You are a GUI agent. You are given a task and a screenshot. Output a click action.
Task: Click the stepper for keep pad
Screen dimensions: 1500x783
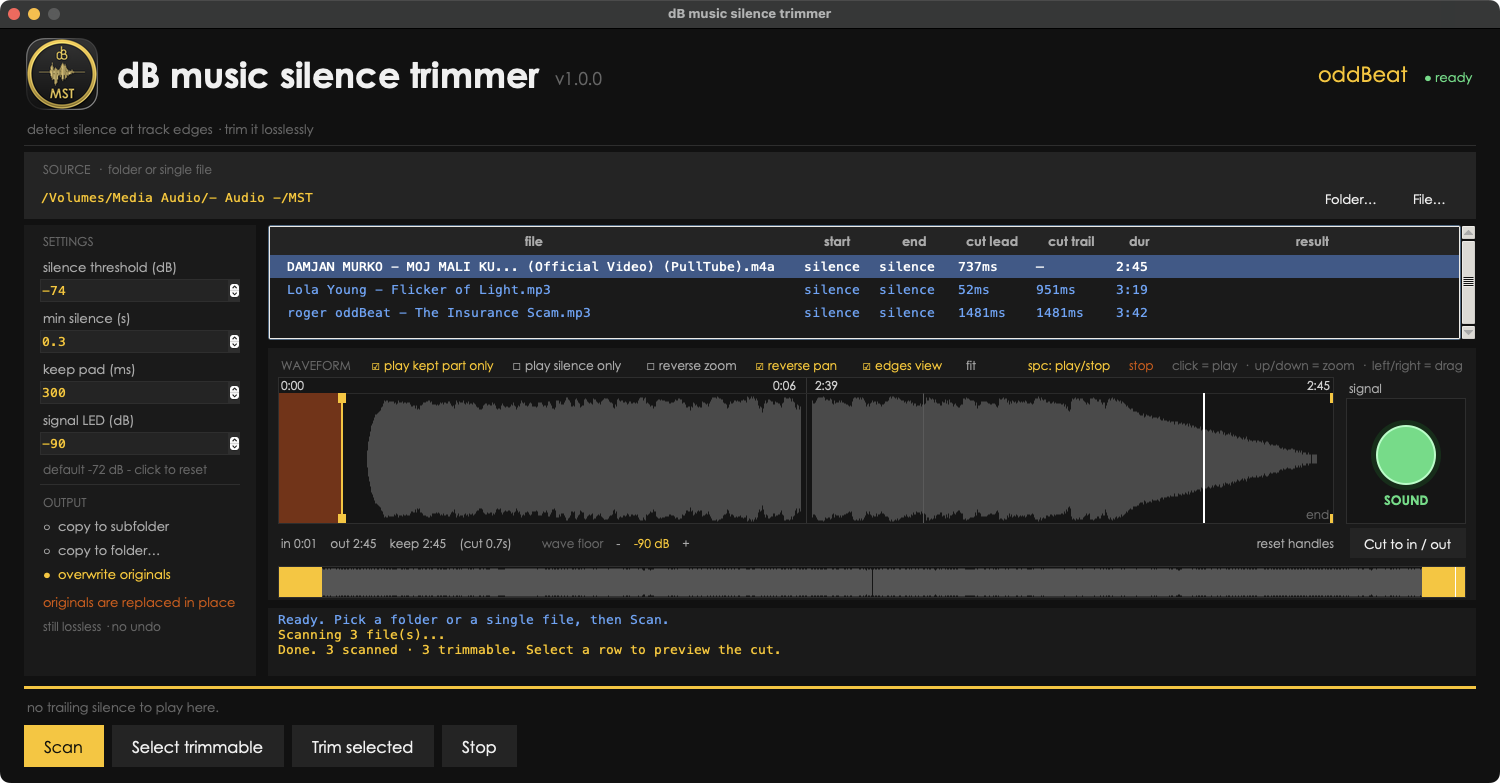coord(234,393)
